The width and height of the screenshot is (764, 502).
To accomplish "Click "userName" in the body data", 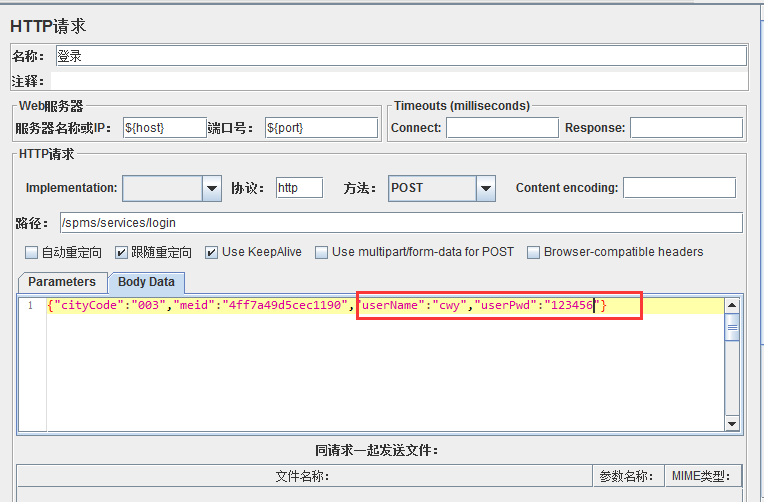I will pyautogui.click(x=390, y=306).
